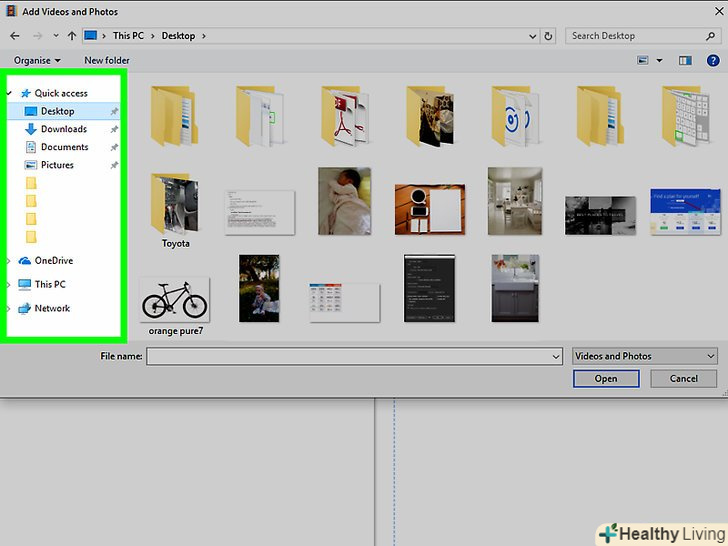Open the Pictures folder in sidebar
Screen dimensions: 728x546
tap(57, 165)
